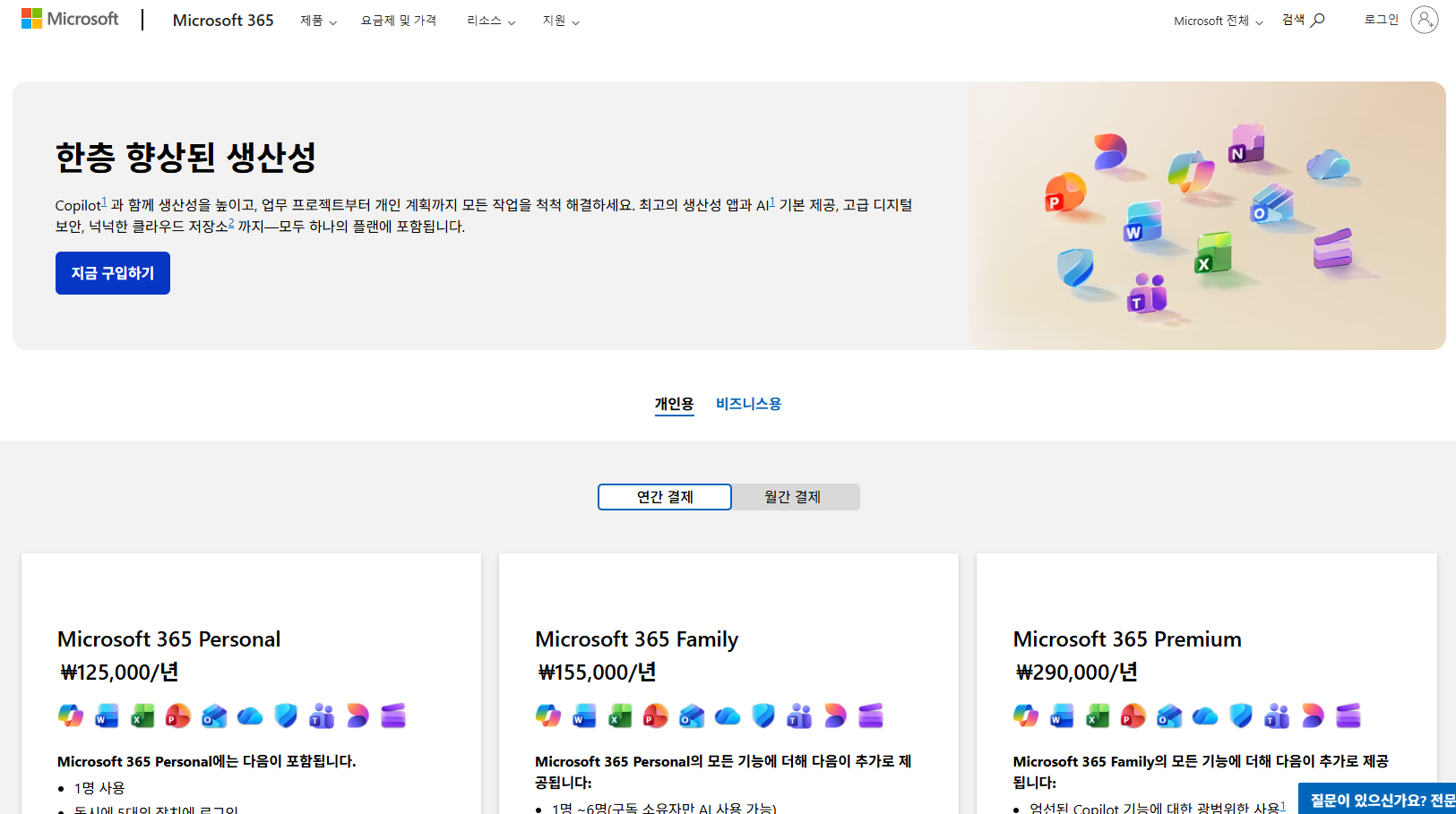Click the Clipchamp icon in Personal plan
This screenshot has height=814, width=1456.
(393, 715)
